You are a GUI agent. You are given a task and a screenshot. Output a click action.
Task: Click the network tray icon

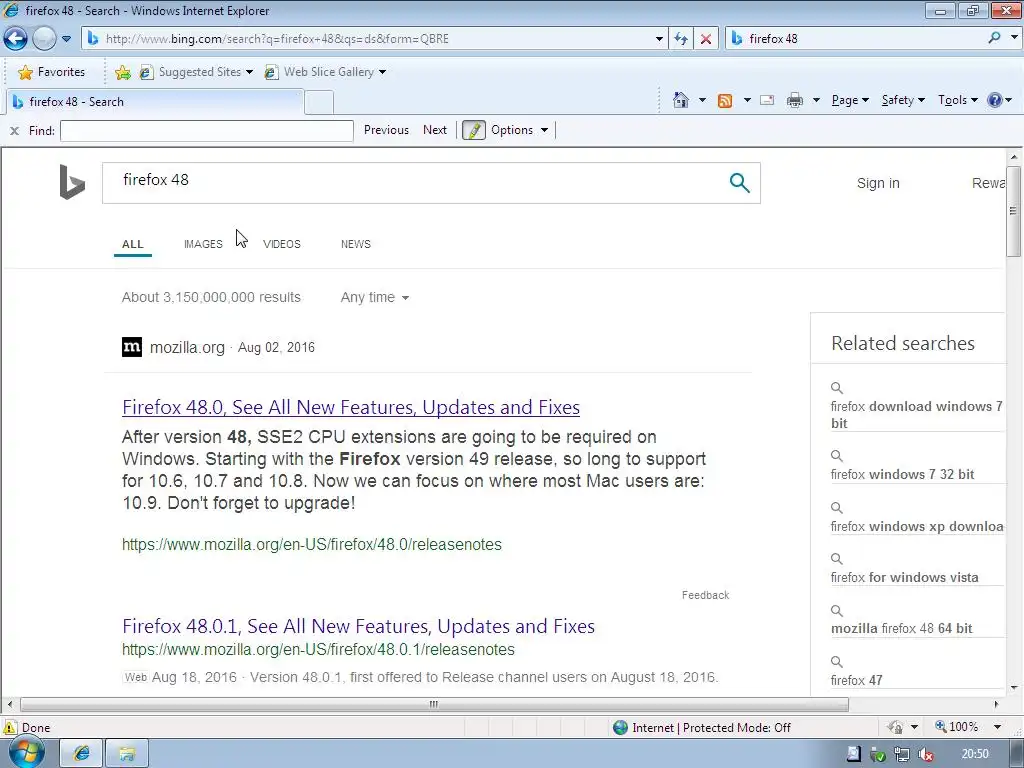tap(902, 754)
